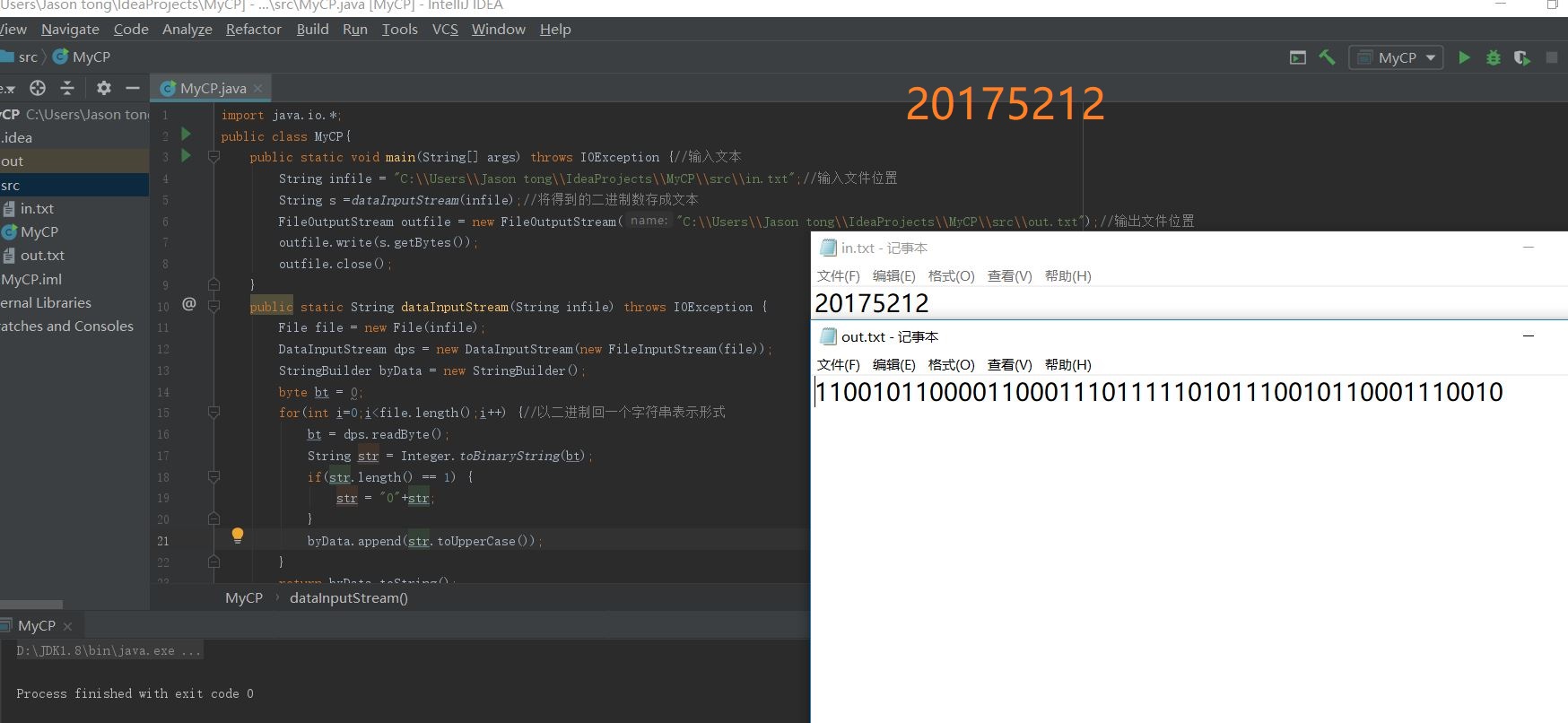Open the Navigate menu
The width and height of the screenshot is (1568, 723).
(x=70, y=30)
